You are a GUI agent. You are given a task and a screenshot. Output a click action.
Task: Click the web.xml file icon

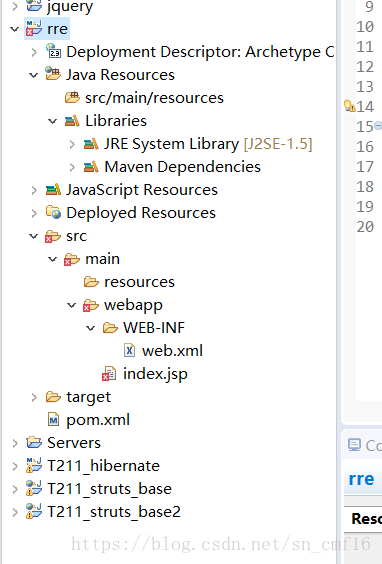click(129, 350)
